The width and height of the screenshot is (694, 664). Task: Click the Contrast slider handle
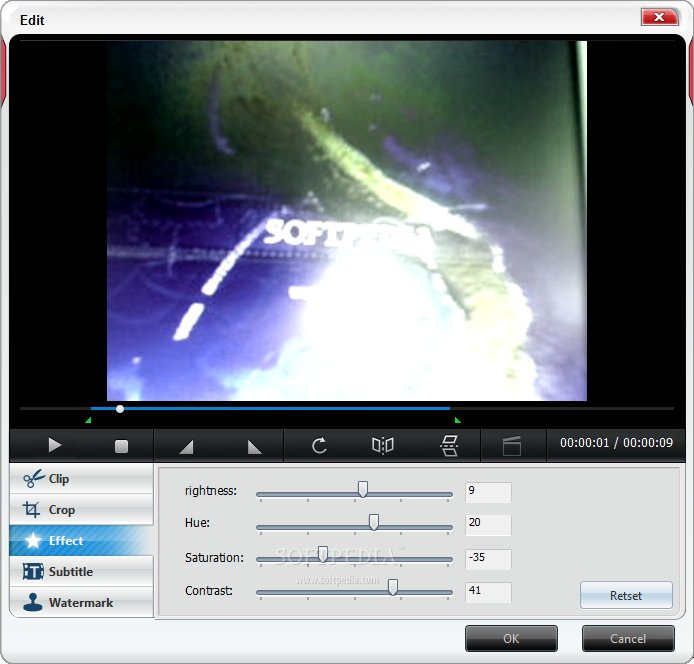pos(393,587)
